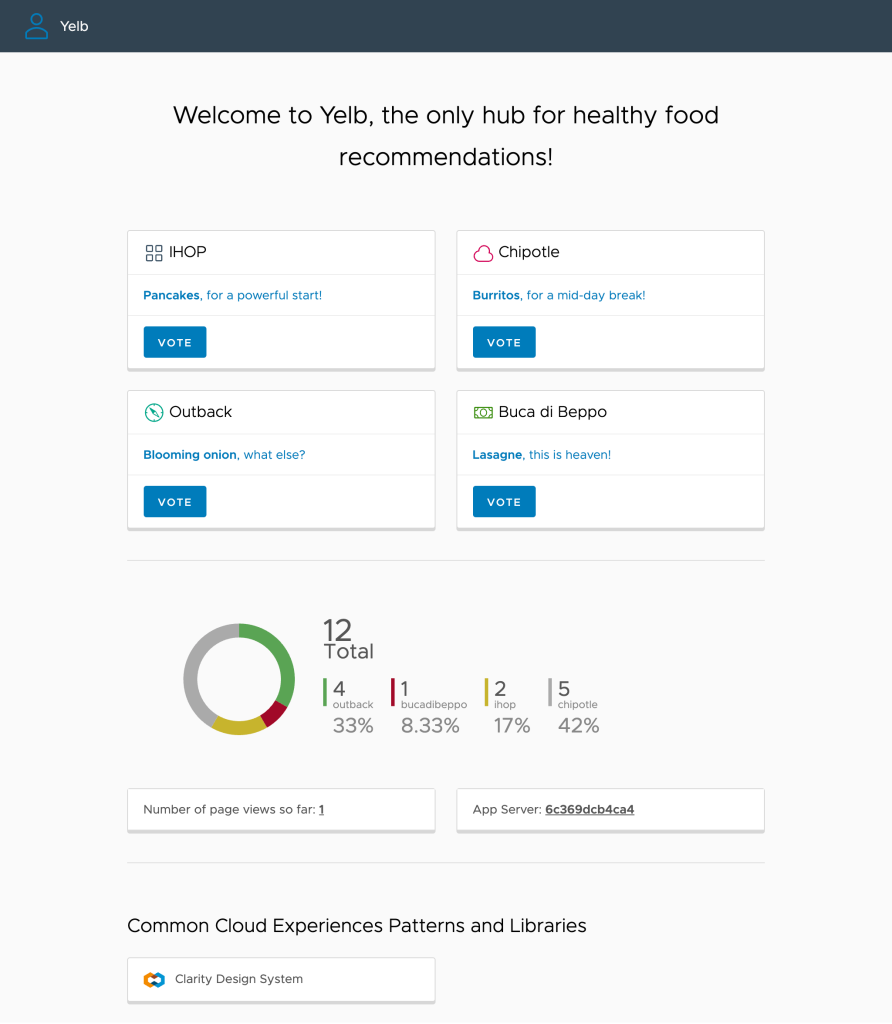Image resolution: width=892 pixels, height=1024 pixels.
Task: Select the Yelb brand in the top bar
Action: pos(74,26)
